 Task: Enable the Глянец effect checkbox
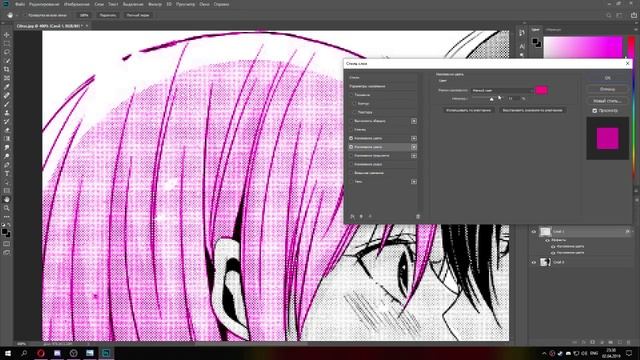(351, 129)
